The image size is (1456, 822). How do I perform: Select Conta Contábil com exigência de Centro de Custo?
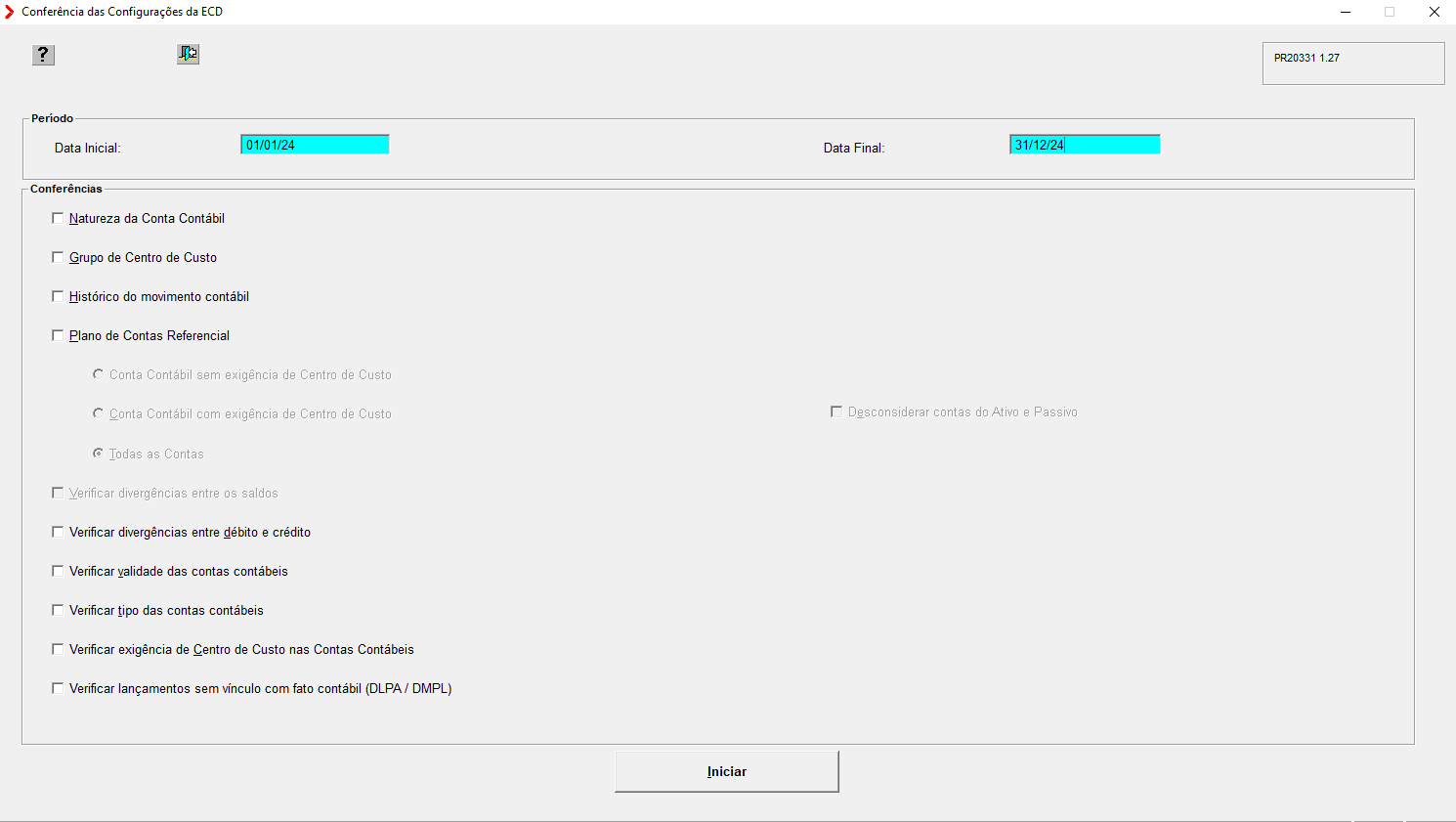click(x=98, y=413)
